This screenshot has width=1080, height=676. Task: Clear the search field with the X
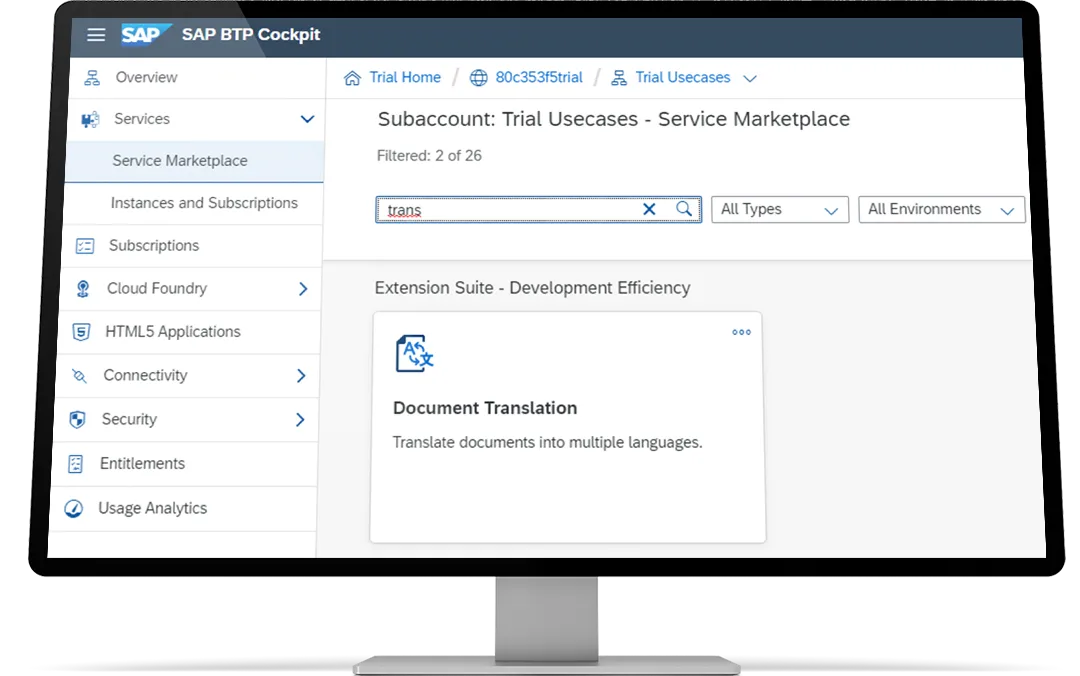pyautogui.click(x=649, y=209)
